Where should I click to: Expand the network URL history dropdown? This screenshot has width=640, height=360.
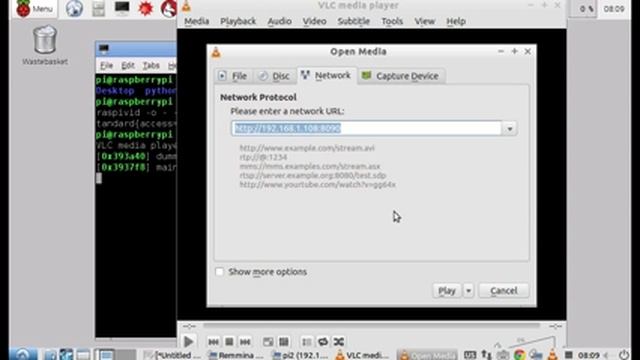(509, 129)
